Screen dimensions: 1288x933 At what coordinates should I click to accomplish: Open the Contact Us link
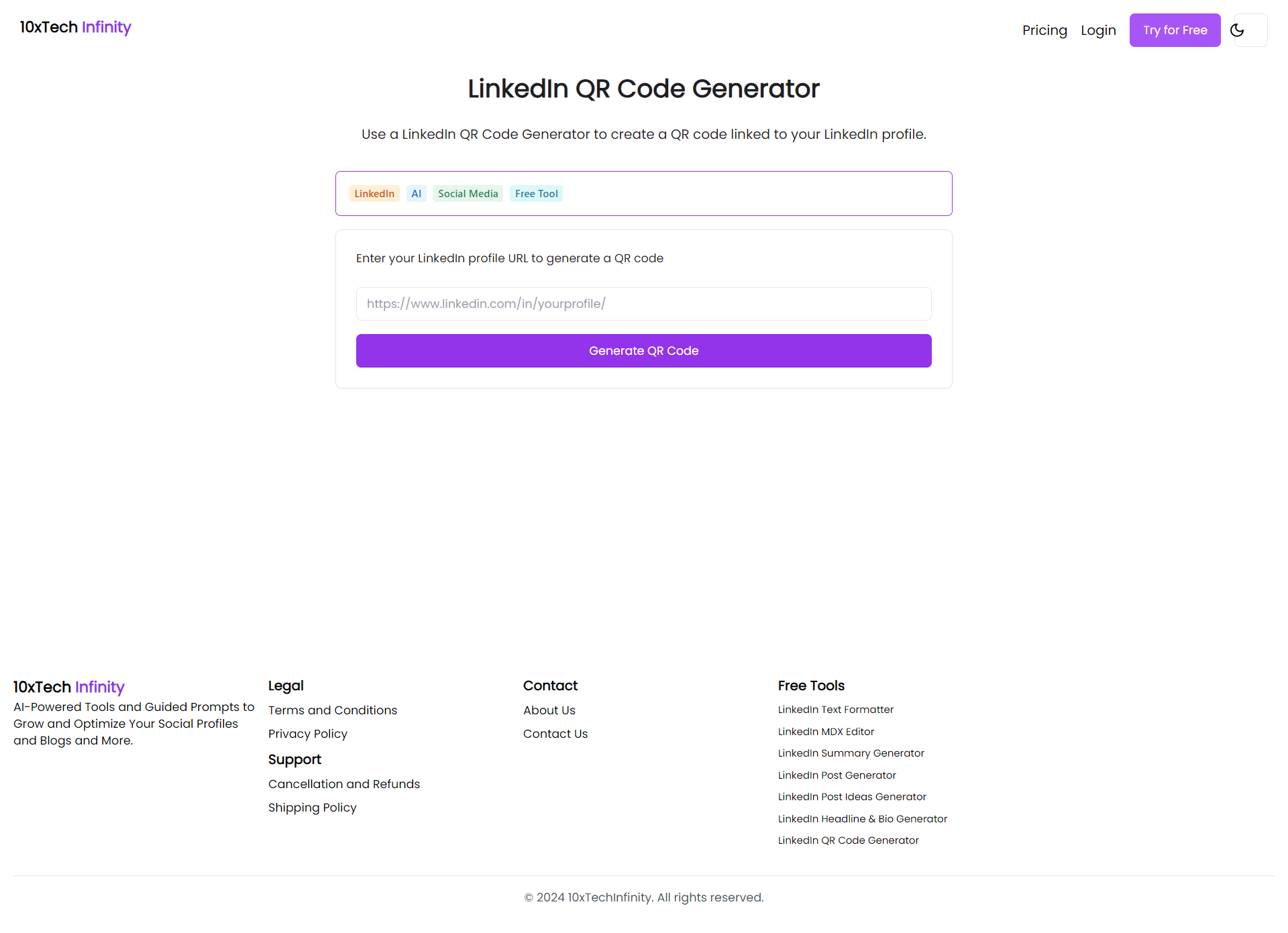[x=555, y=734]
